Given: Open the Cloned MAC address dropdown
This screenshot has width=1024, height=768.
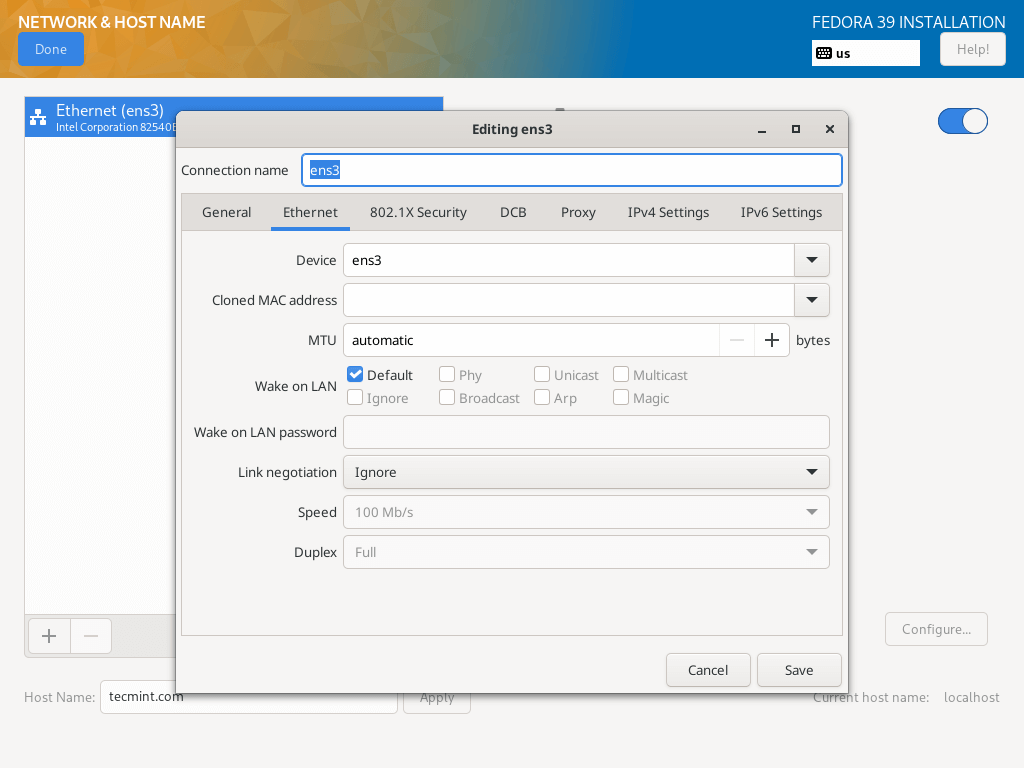Looking at the screenshot, I should click(x=811, y=300).
